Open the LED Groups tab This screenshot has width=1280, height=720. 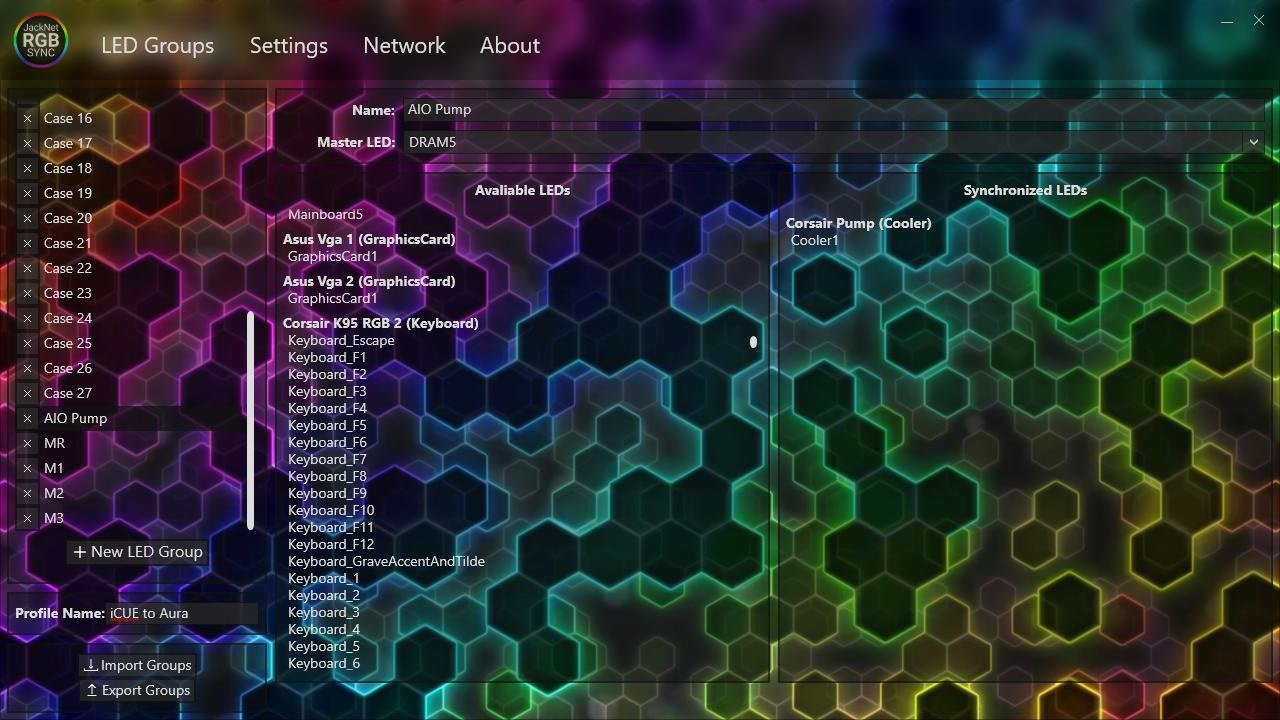pos(157,45)
